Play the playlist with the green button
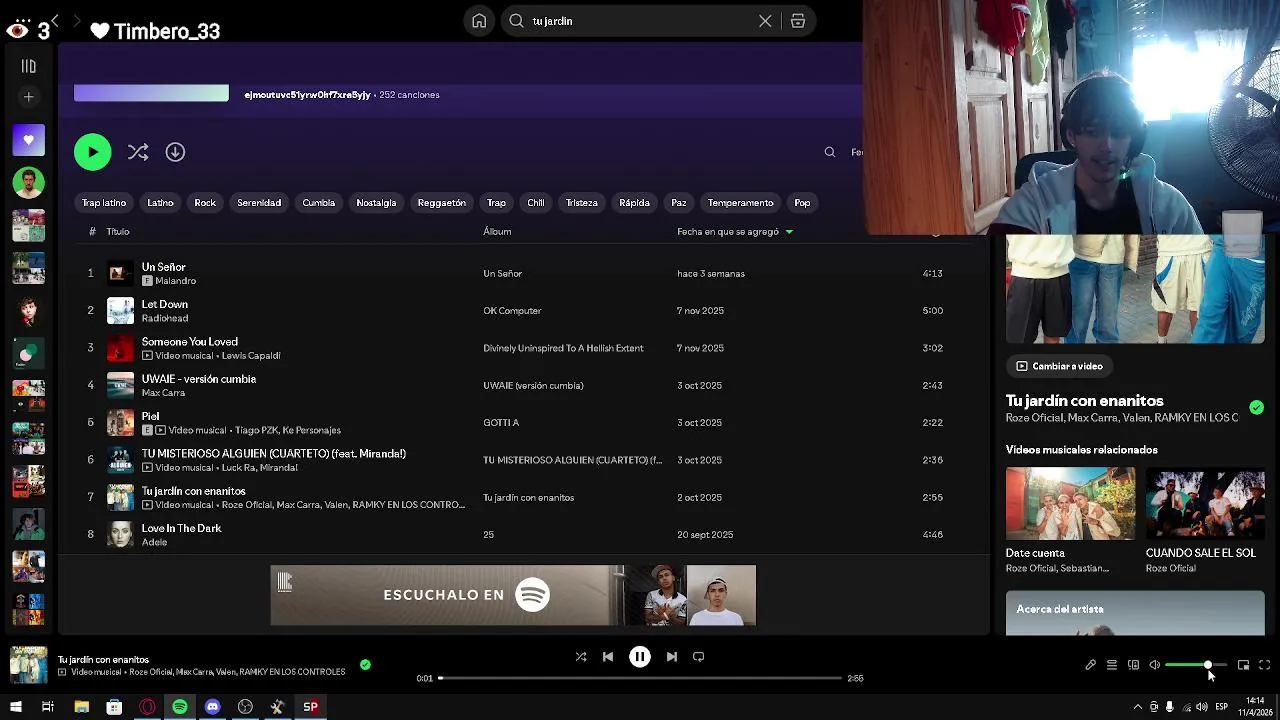Viewport: 1280px width, 720px height. pos(92,152)
